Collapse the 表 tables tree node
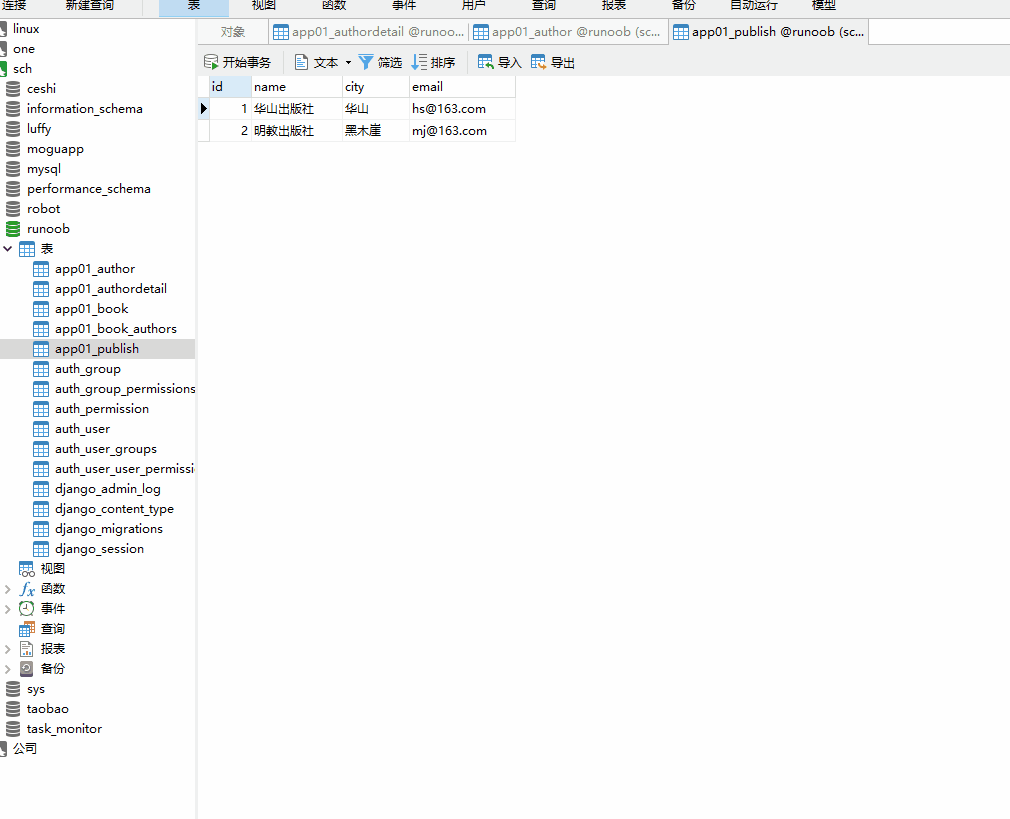The height and width of the screenshot is (819, 1010). pyautogui.click(x=8, y=248)
